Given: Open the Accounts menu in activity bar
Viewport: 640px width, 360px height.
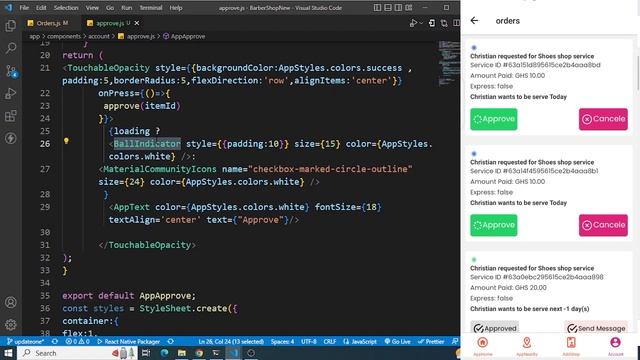Looking at the screenshot, I should pos(11,302).
